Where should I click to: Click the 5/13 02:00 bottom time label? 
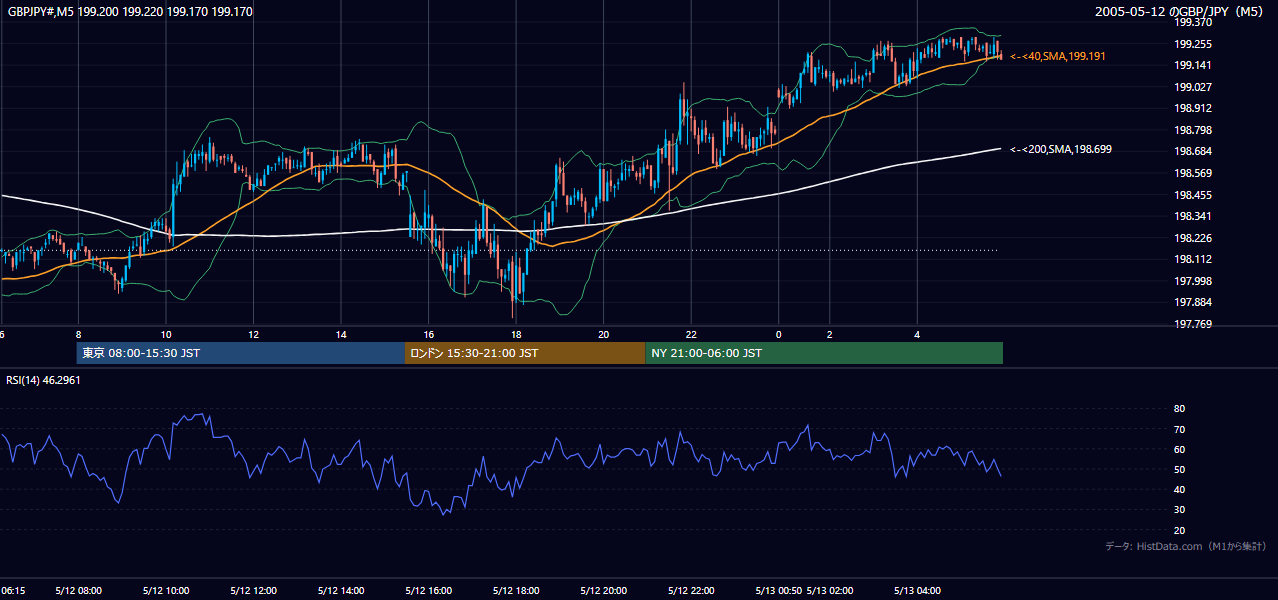[830, 590]
